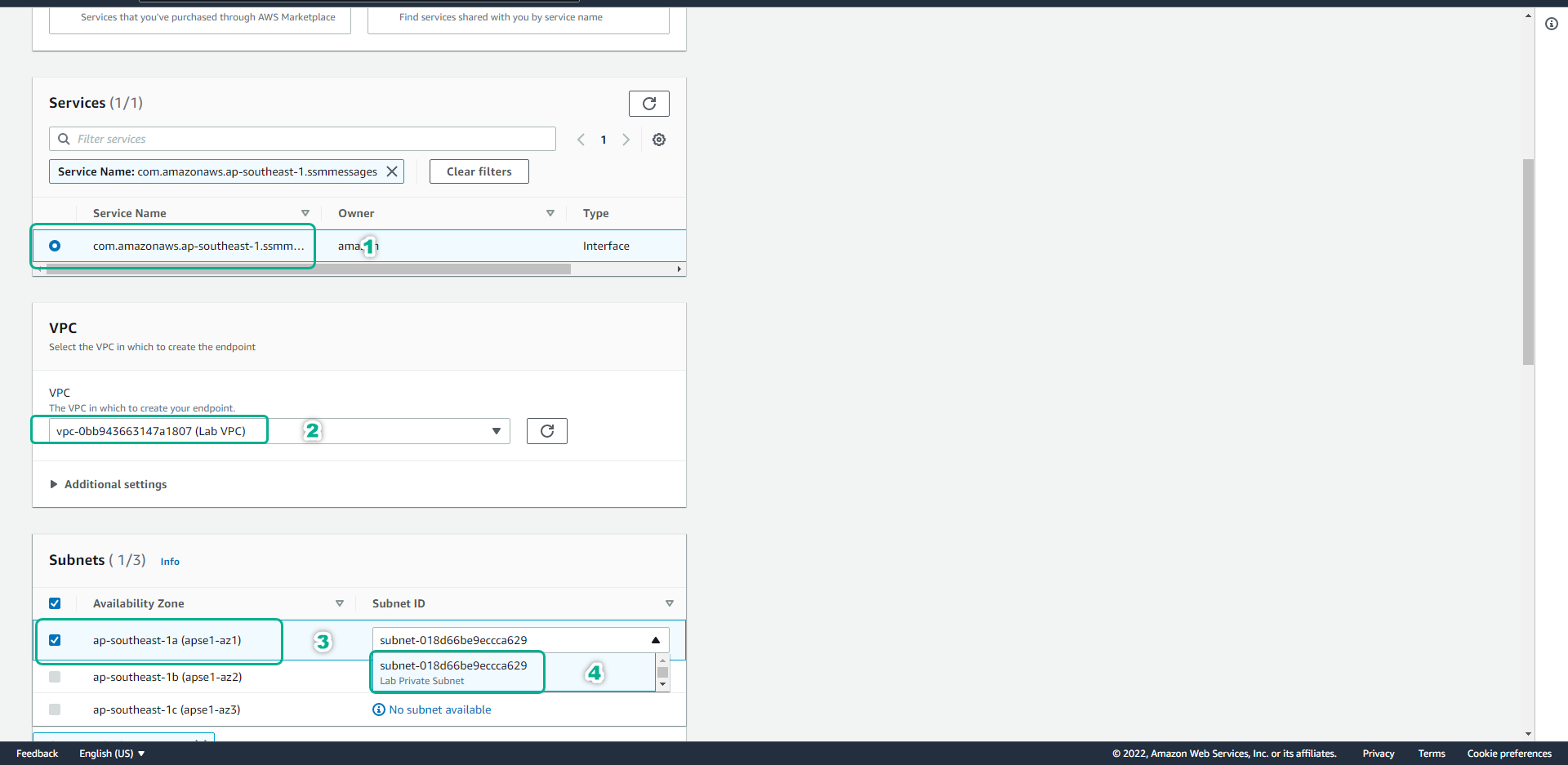Collapse the Subnet ID dropdown

pos(655,640)
